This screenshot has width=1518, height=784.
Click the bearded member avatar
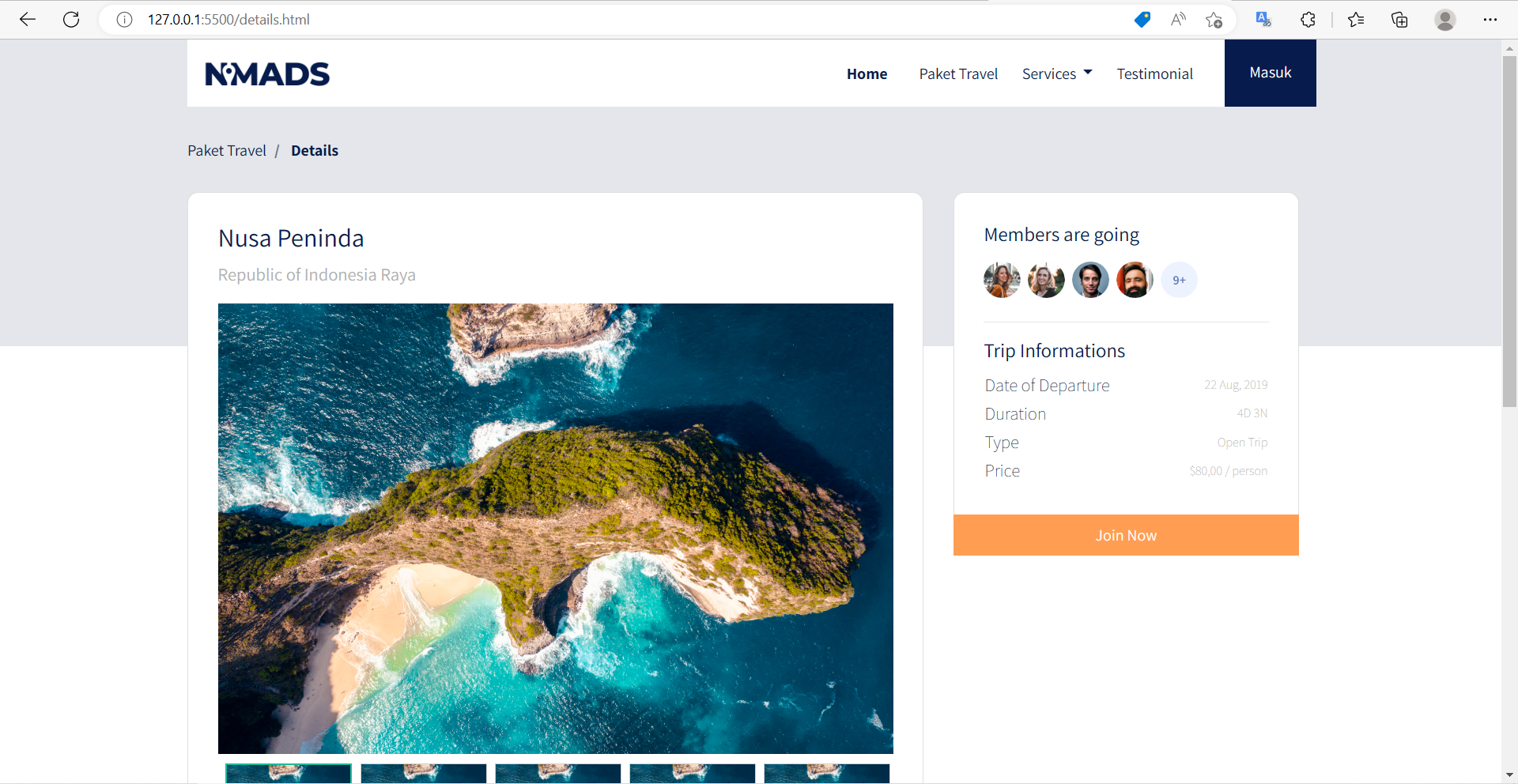click(x=1135, y=280)
